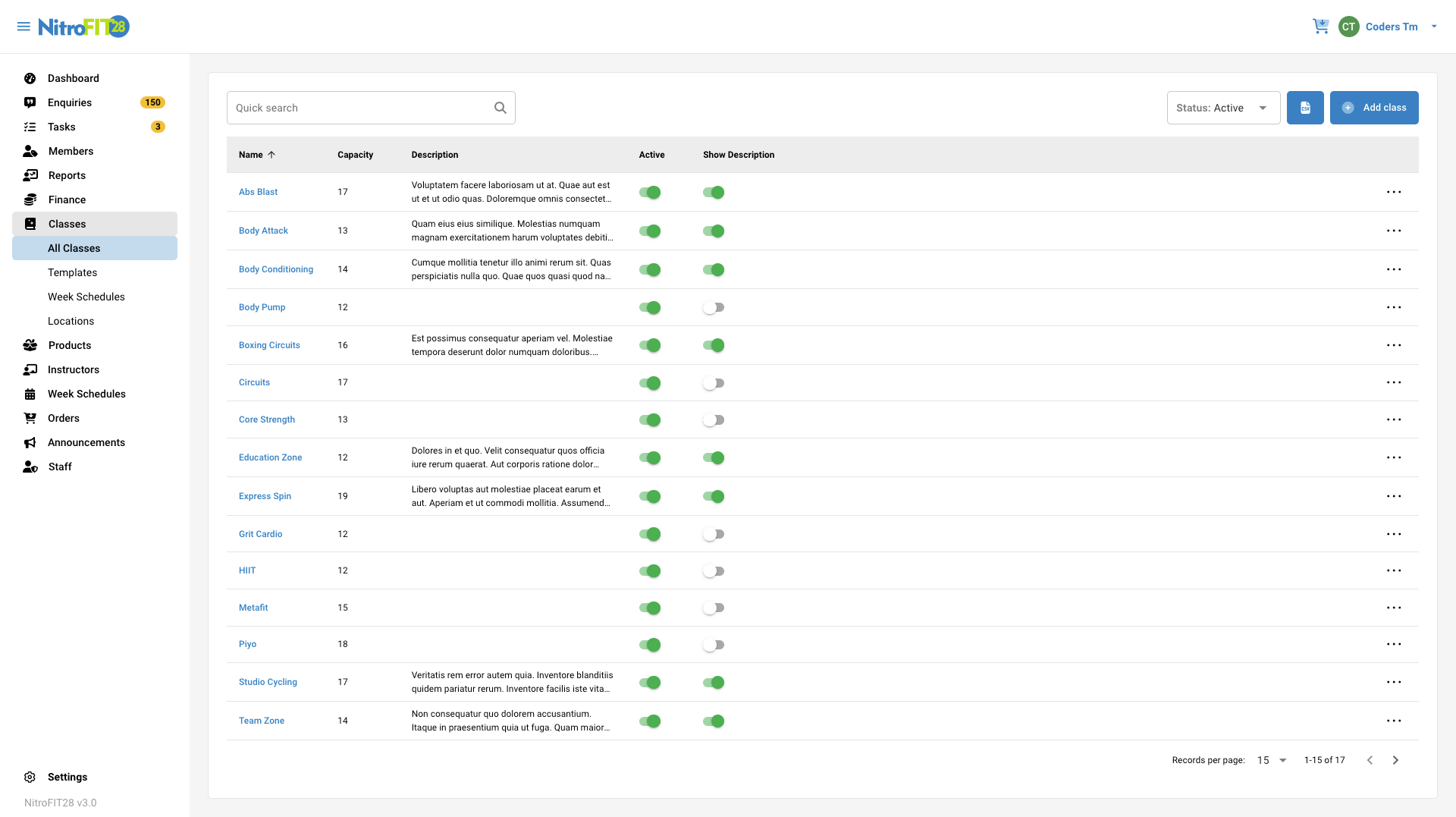Open the Finance section icon

(x=30, y=200)
